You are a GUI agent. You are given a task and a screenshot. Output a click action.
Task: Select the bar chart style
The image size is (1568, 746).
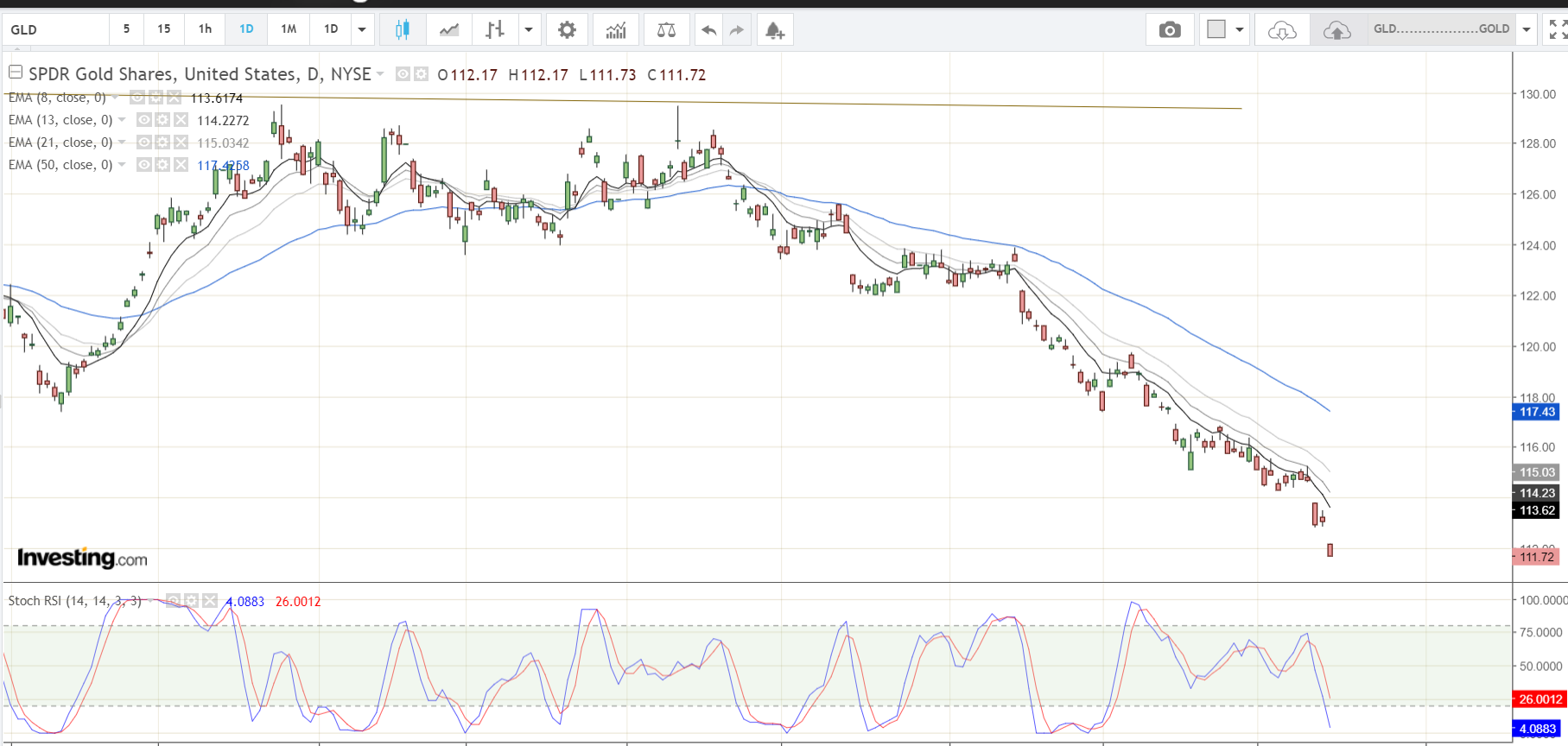495,29
